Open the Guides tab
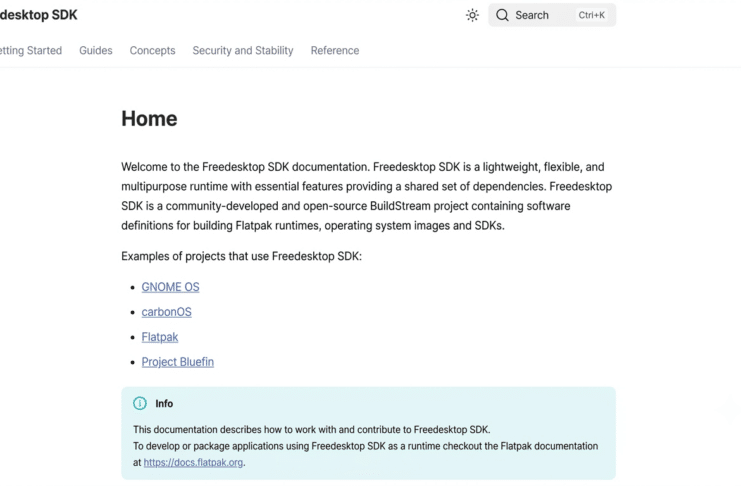 coord(96,51)
